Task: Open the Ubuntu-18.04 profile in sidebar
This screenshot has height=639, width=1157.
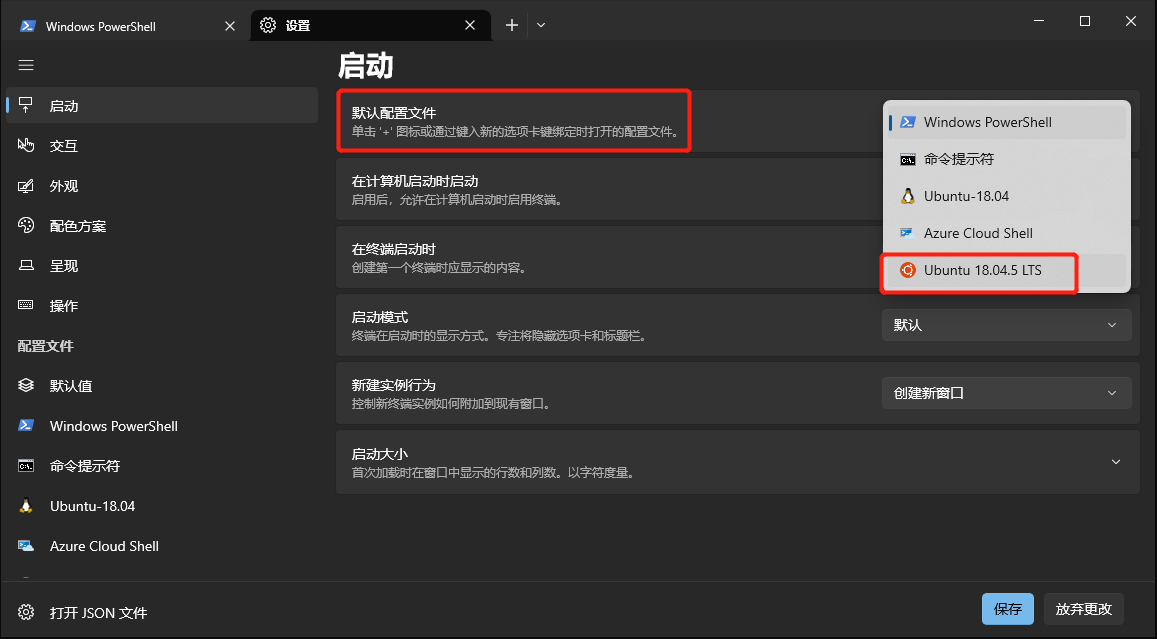Action: pos(162,505)
